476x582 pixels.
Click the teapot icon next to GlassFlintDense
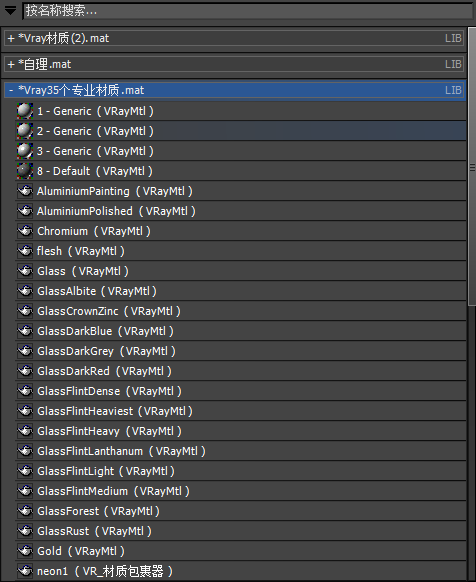[25, 392]
